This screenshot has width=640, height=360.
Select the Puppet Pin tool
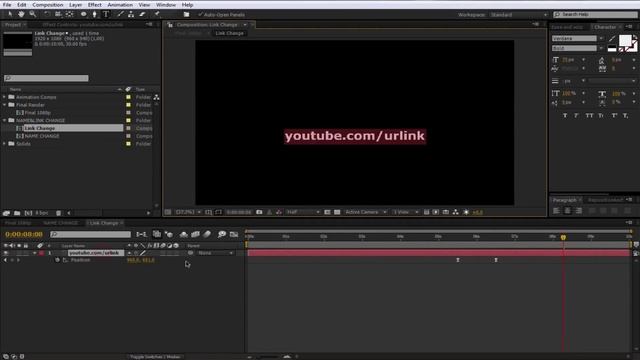157,14
